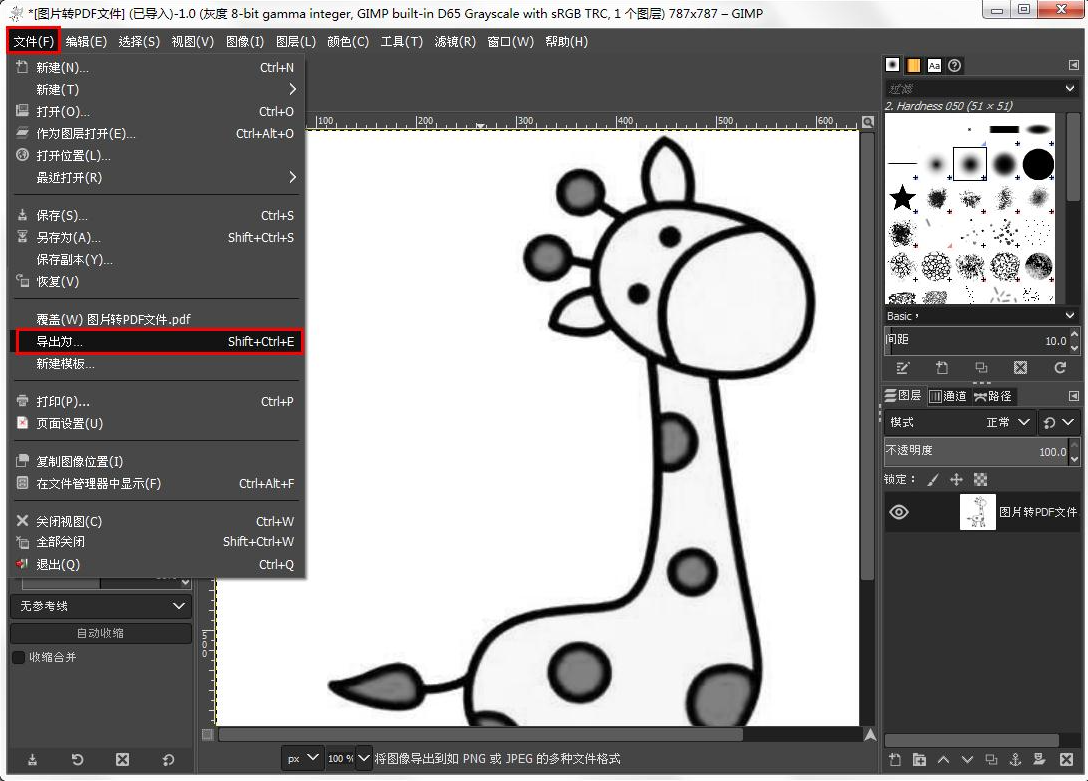Click the canvas horizontal scrollbar

pos(480,735)
